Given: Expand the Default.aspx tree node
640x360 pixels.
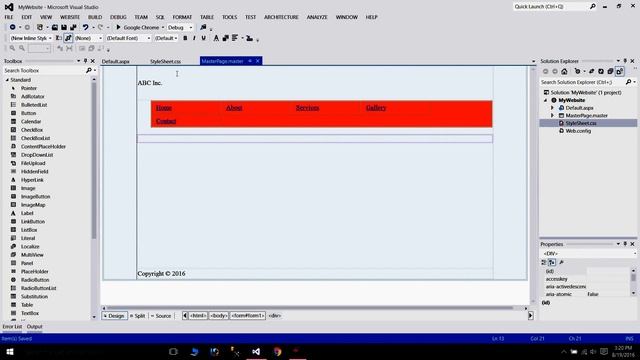Looking at the screenshot, I should click(553, 108).
